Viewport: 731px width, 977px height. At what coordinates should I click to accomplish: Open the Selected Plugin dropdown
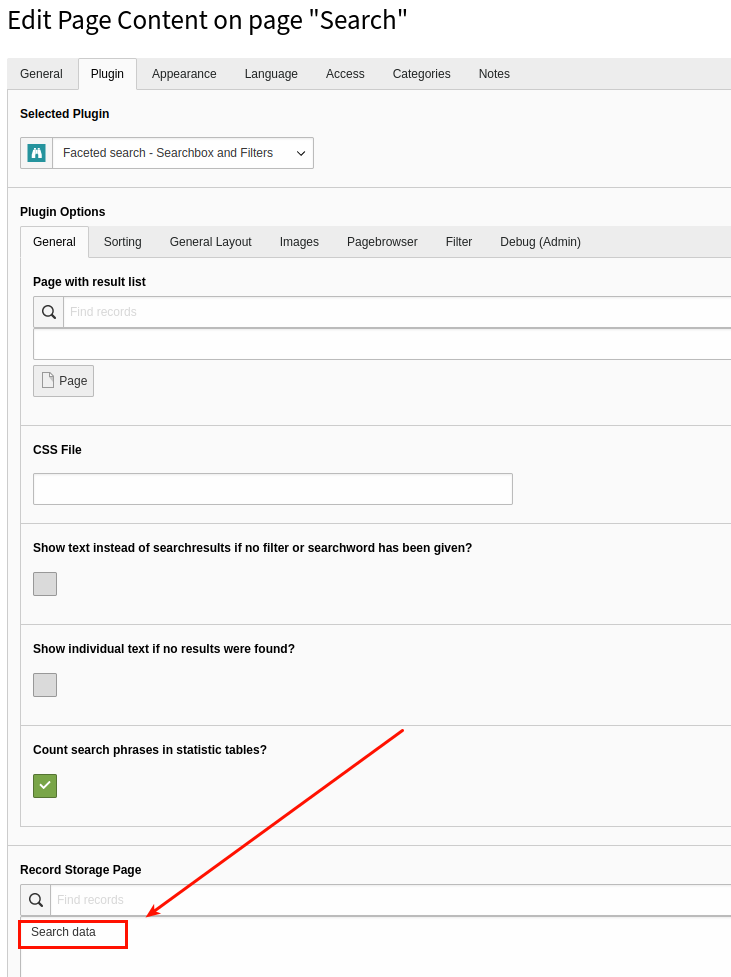(180, 153)
